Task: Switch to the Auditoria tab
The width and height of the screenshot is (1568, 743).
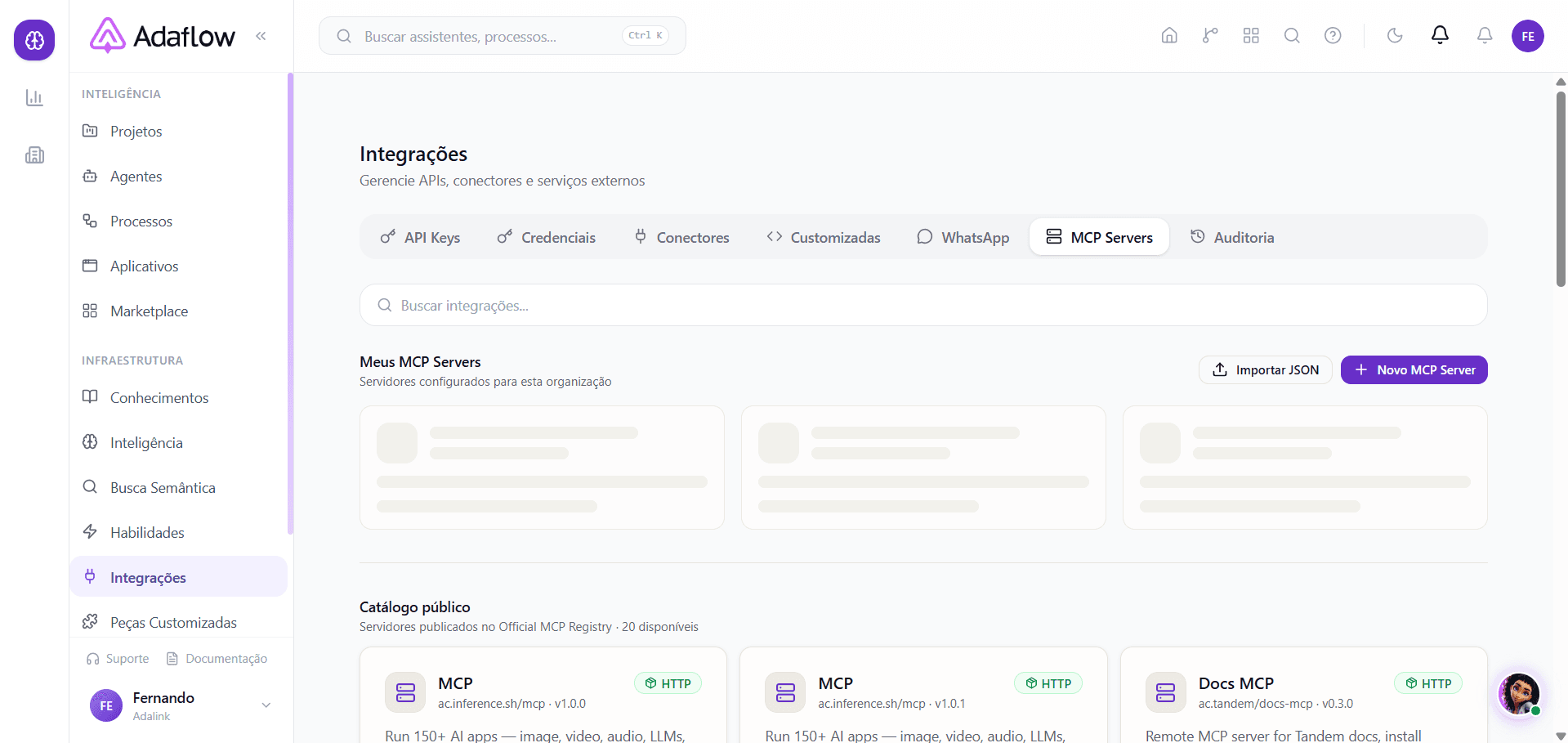Action: click(1232, 237)
